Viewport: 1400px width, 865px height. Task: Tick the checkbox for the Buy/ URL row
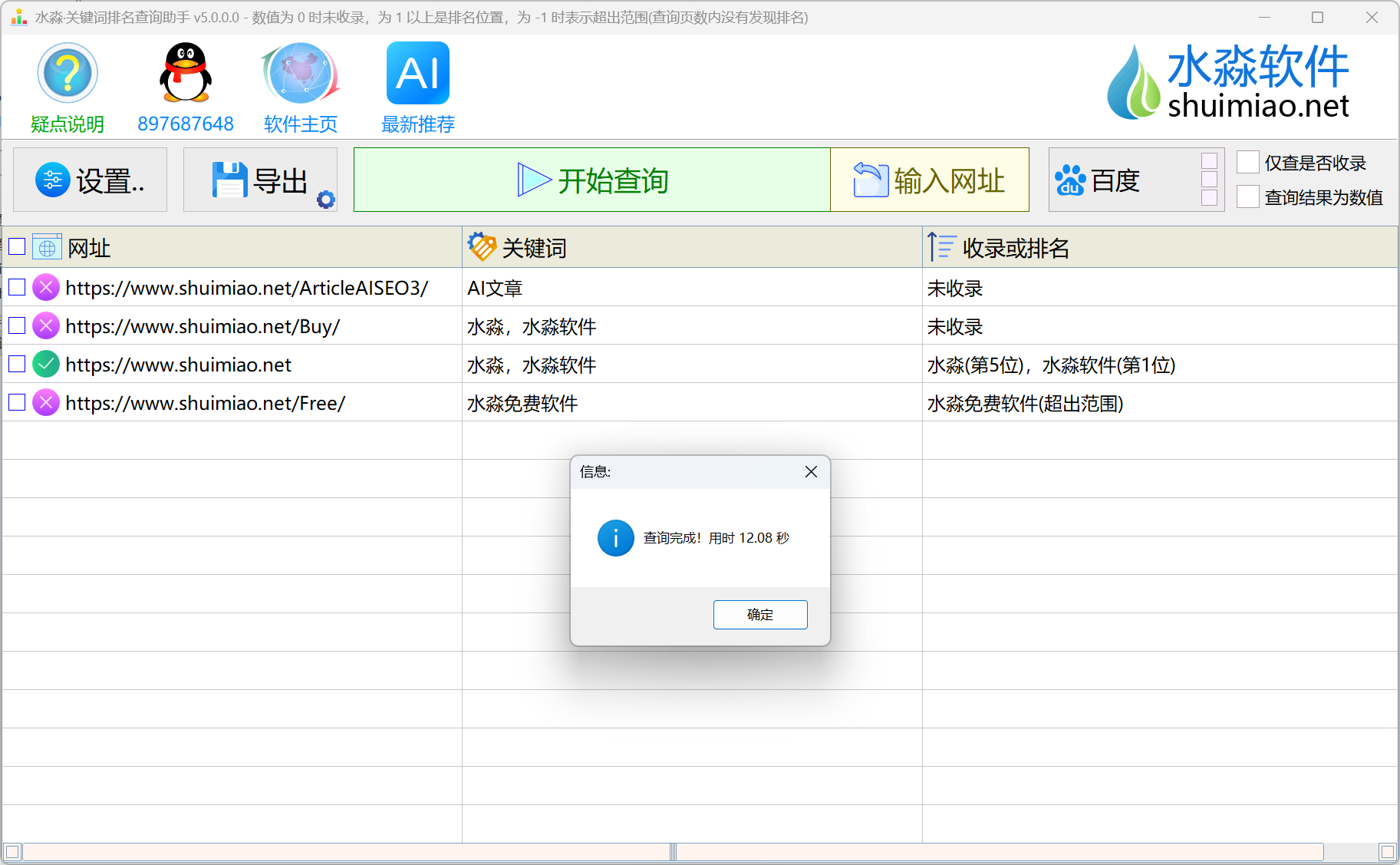point(17,326)
